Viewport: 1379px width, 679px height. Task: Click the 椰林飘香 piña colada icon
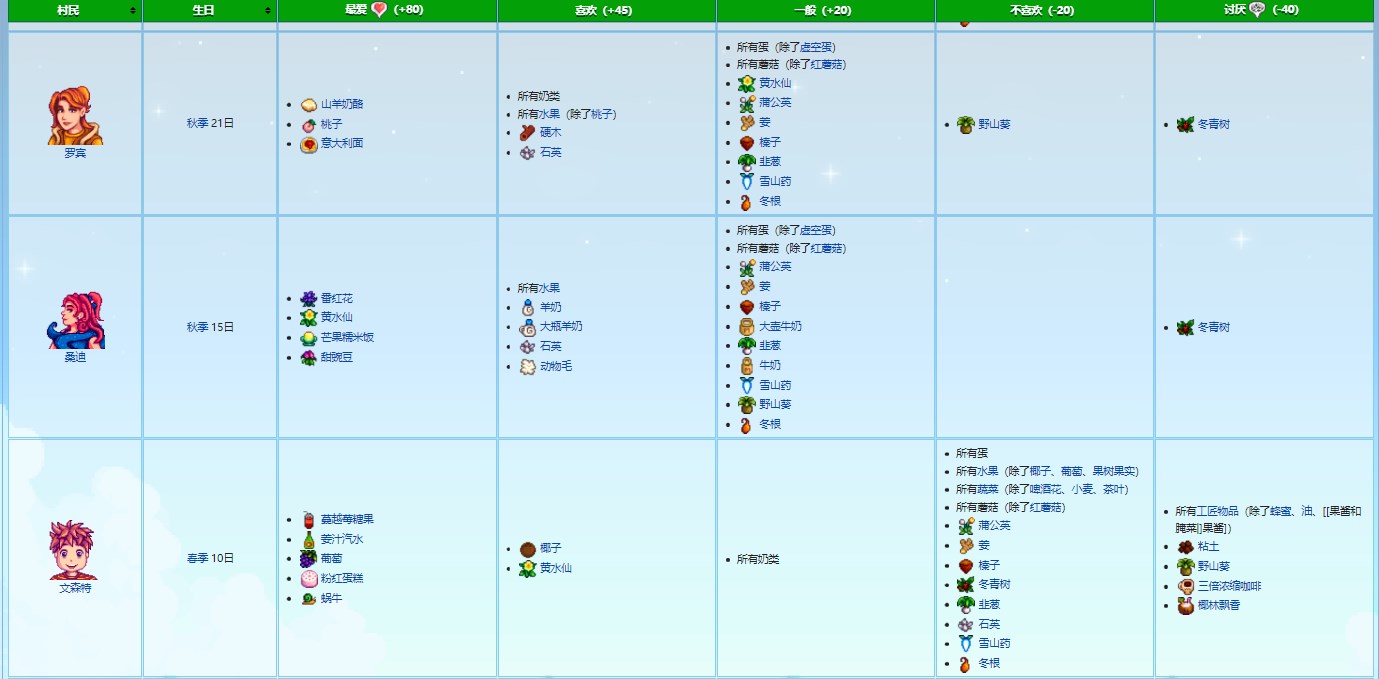(1185, 605)
